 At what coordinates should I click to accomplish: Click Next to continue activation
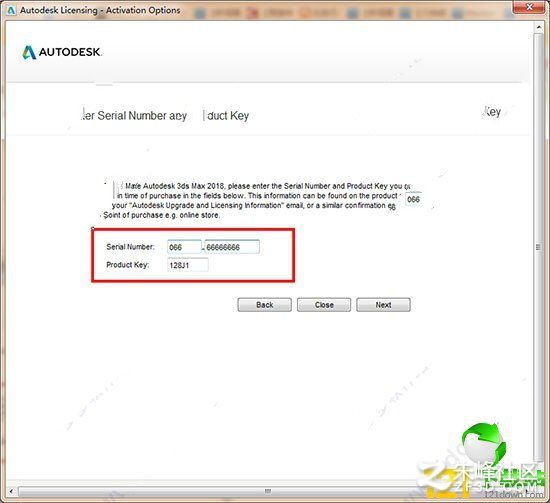click(383, 305)
